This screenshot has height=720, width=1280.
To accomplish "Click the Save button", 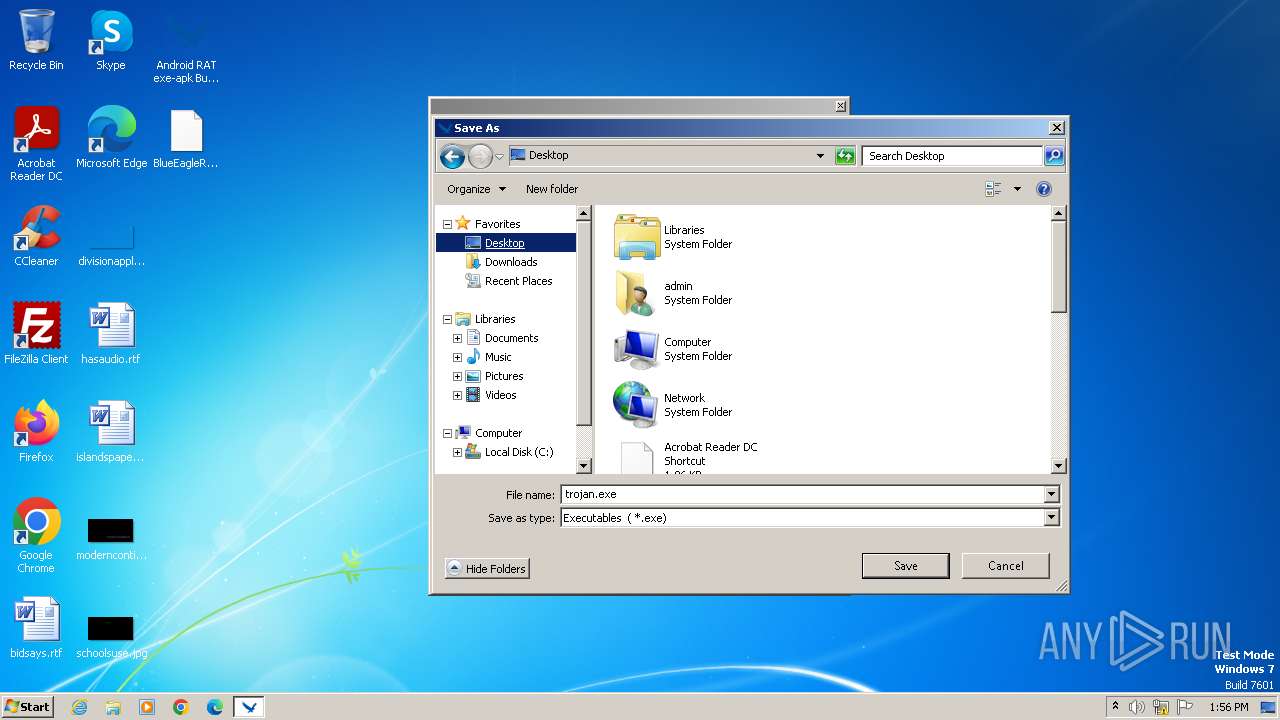I will click(x=905, y=566).
